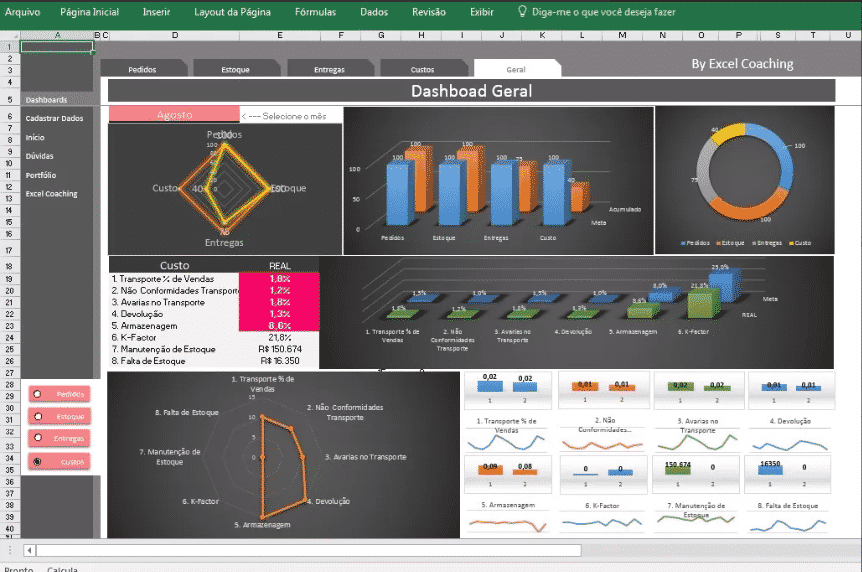The height and width of the screenshot is (572, 862).
Task: Click the value R$ 16.350
Action: [280, 361]
